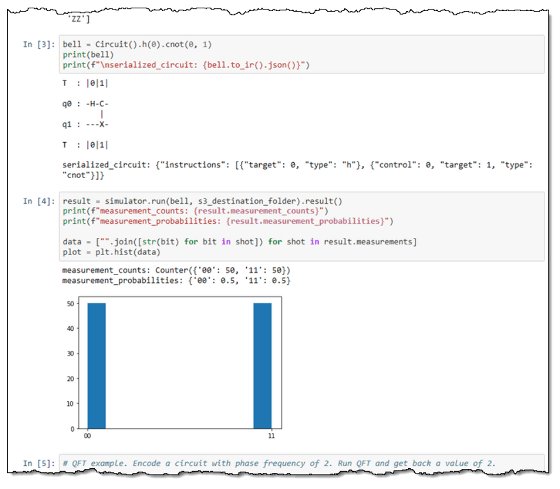This screenshot has height=489, width=560.
Task: Place cursor in simulator.run code line
Action: coord(202,201)
